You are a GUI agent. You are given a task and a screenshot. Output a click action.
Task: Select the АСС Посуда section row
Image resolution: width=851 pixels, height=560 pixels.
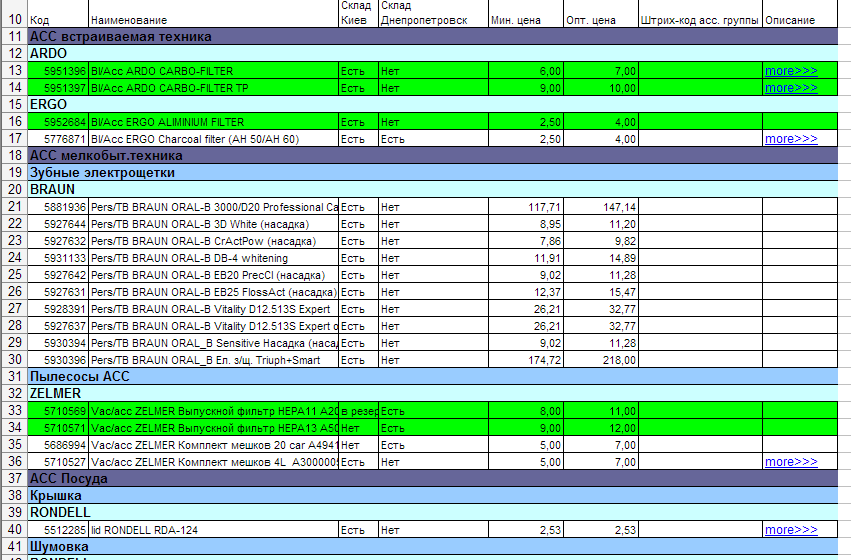[433, 479]
